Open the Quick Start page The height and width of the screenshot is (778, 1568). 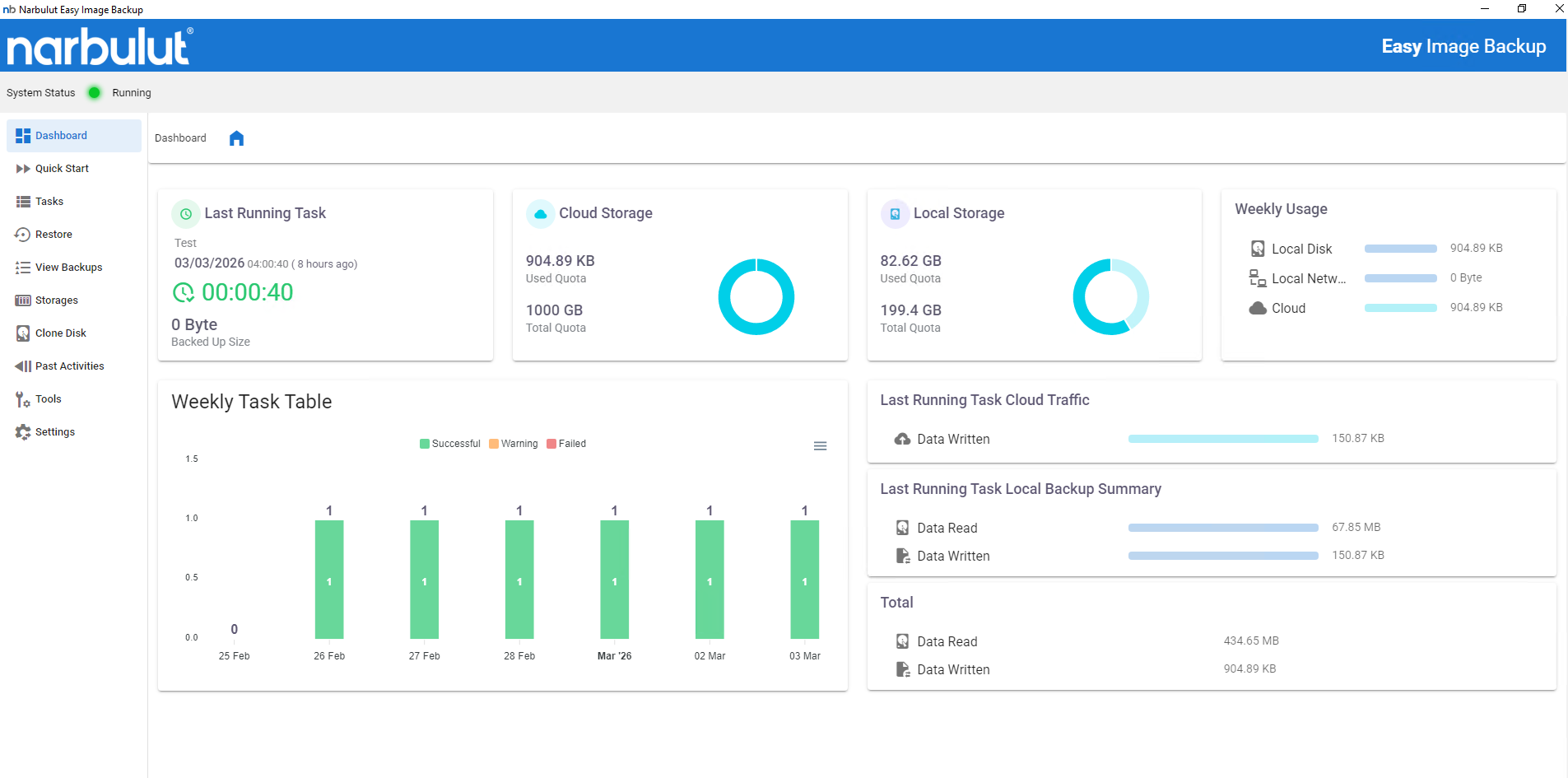click(62, 169)
